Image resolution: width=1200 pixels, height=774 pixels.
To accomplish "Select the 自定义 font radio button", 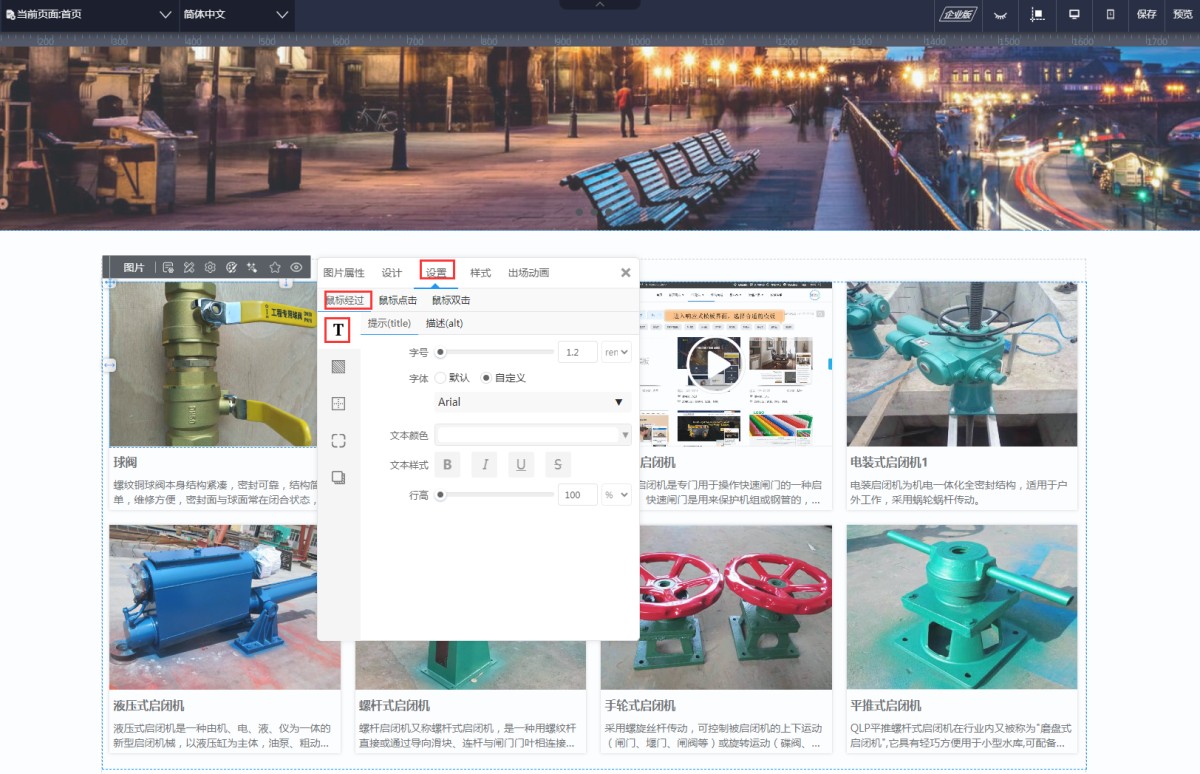I will pyautogui.click(x=487, y=378).
